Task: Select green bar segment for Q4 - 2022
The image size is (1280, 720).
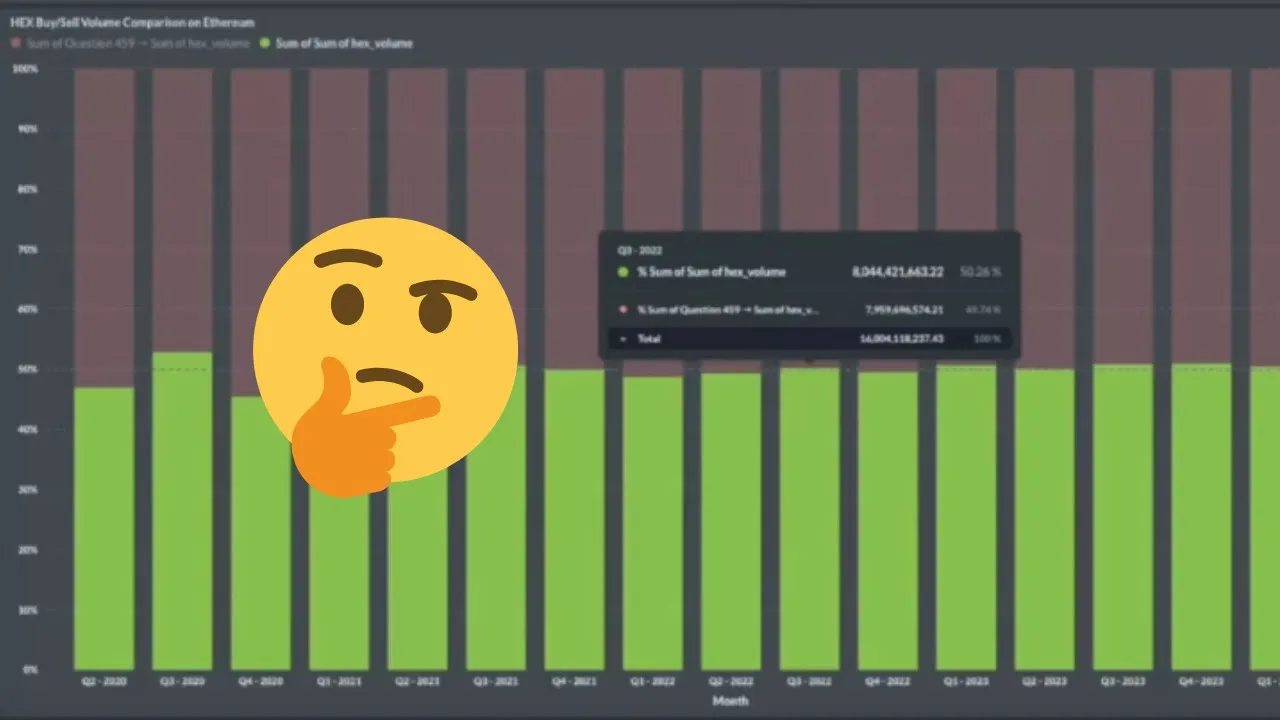Action: (x=888, y=521)
